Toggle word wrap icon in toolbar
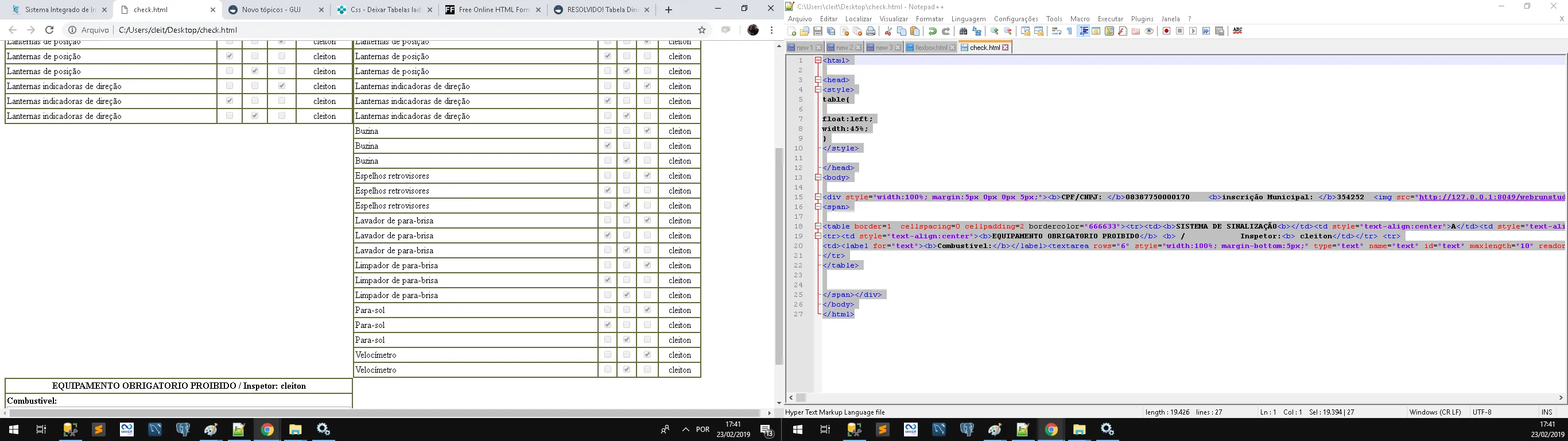The height and width of the screenshot is (441, 1568). (1056, 31)
